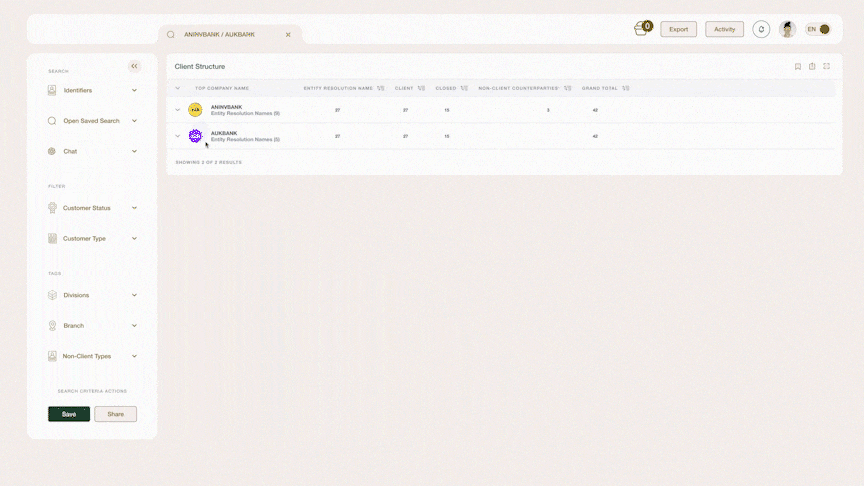Image resolution: width=864 pixels, height=486 pixels.
Task: Click ANINVBANK Grand Total value 42
Action: [595, 110]
